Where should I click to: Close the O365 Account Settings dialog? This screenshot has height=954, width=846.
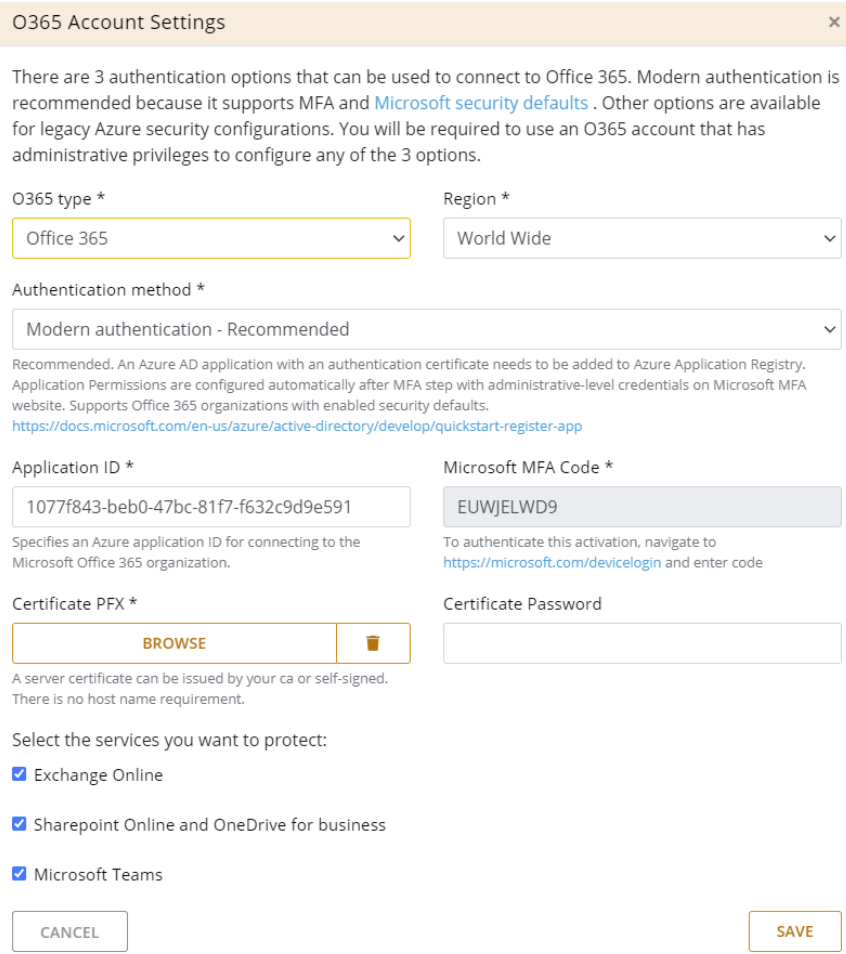pos(834,23)
